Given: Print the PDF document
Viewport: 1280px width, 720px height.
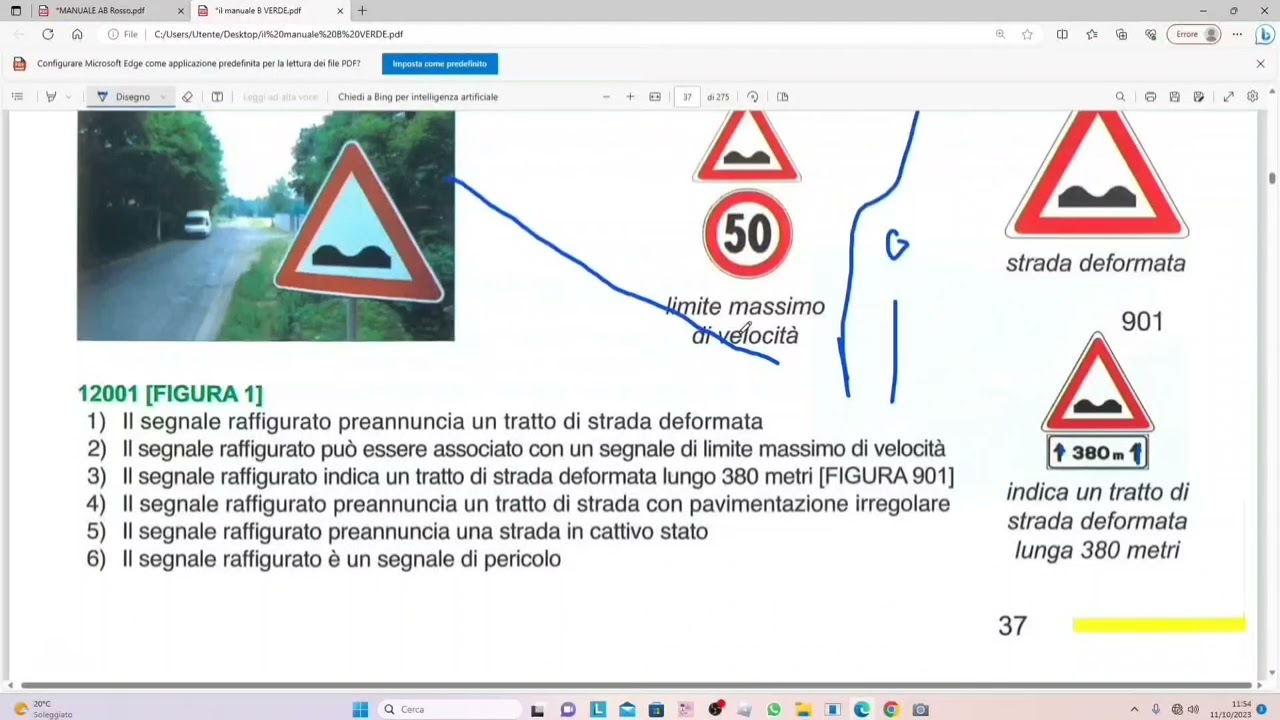Looking at the screenshot, I should pyautogui.click(x=1150, y=97).
